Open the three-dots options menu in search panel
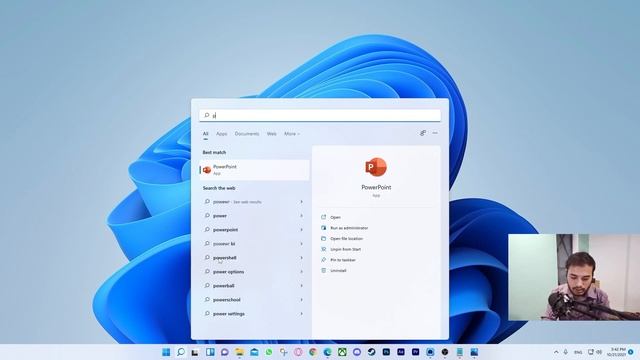Viewport: 640px width, 360px height. [435, 133]
